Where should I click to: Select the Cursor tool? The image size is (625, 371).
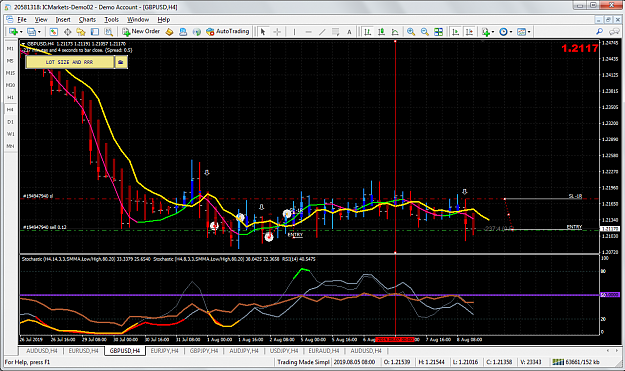click(x=263, y=31)
